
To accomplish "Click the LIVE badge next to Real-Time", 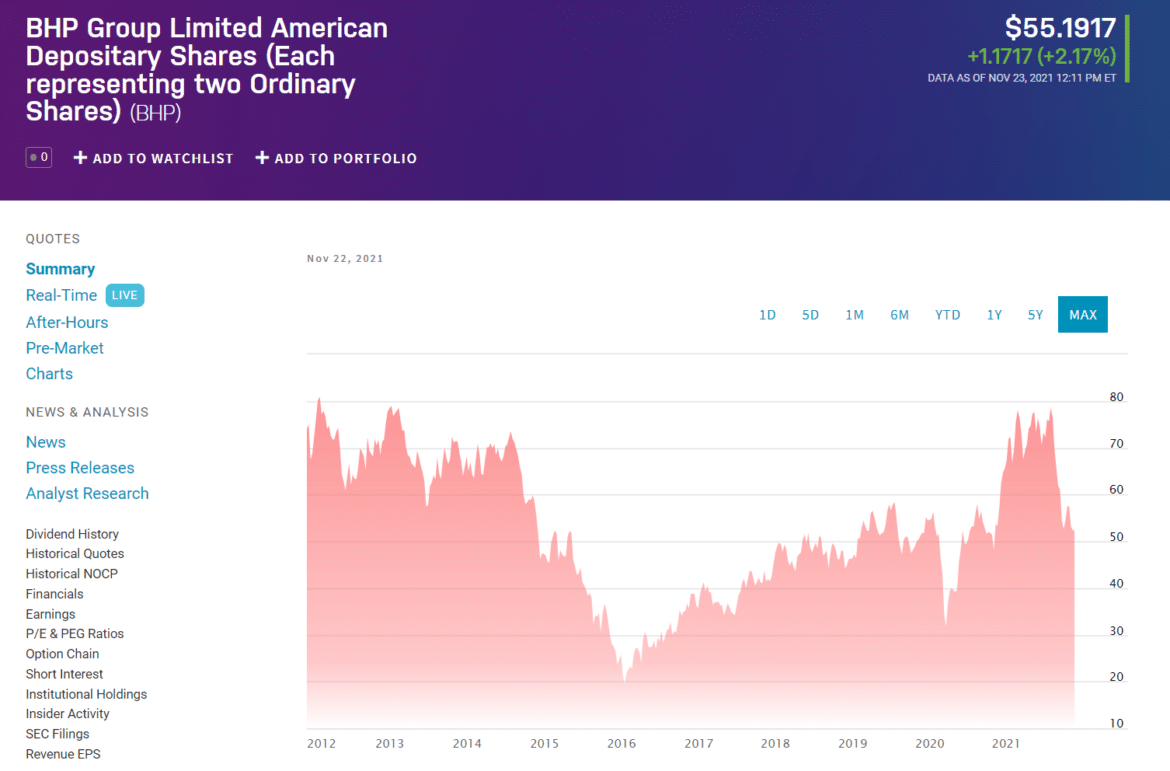I will pyautogui.click(x=125, y=295).
